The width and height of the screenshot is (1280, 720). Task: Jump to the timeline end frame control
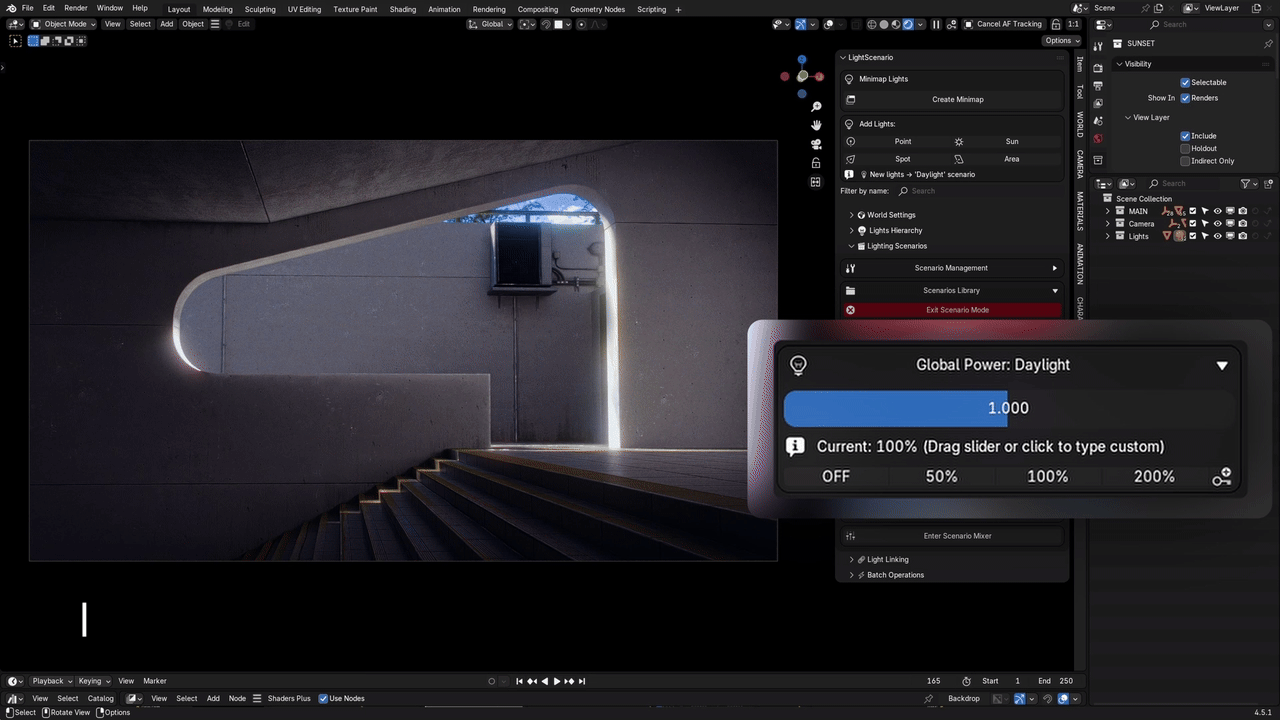582,681
